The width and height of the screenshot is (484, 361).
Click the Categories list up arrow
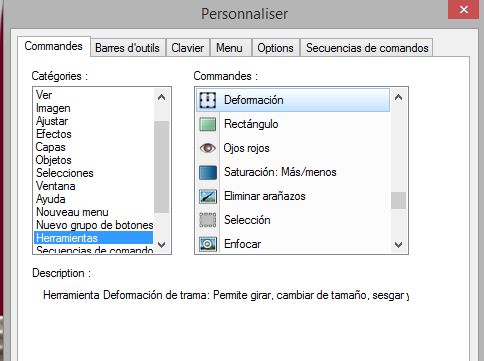162,97
